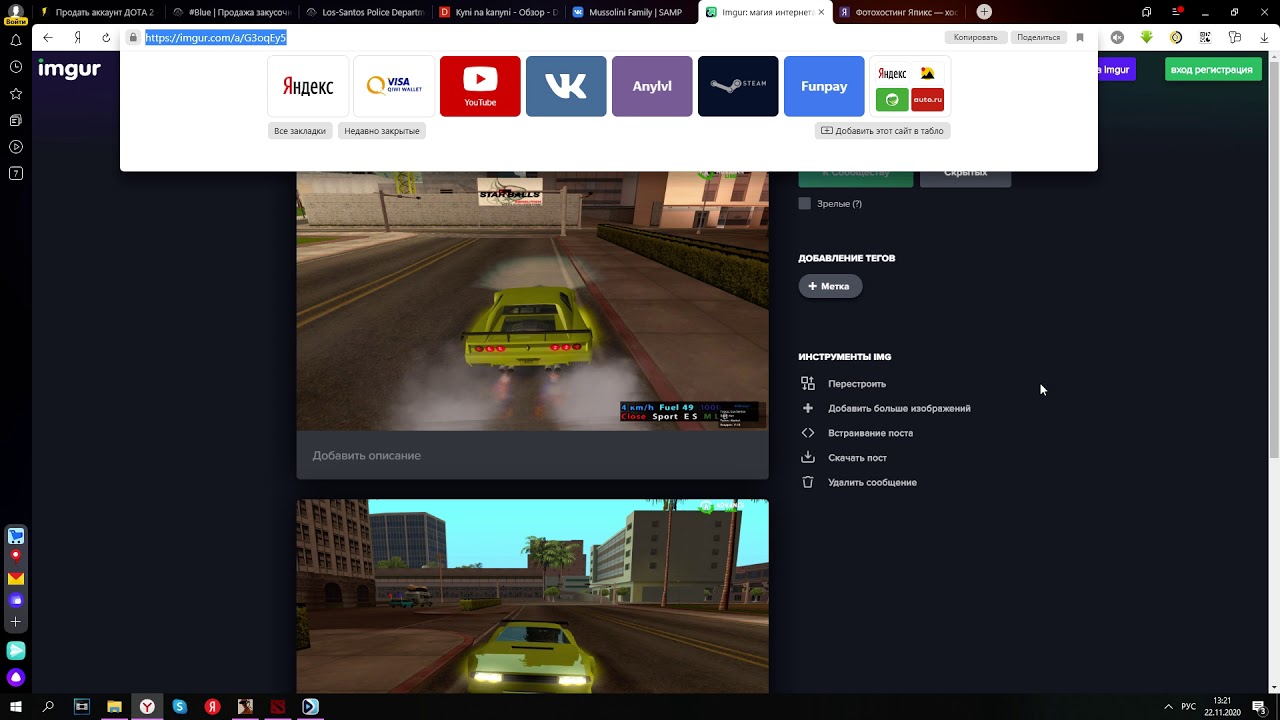Image resolution: width=1280 pixels, height=720 pixels.
Task: Open the Yandex tile in the tableau
Action: click(x=308, y=86)
